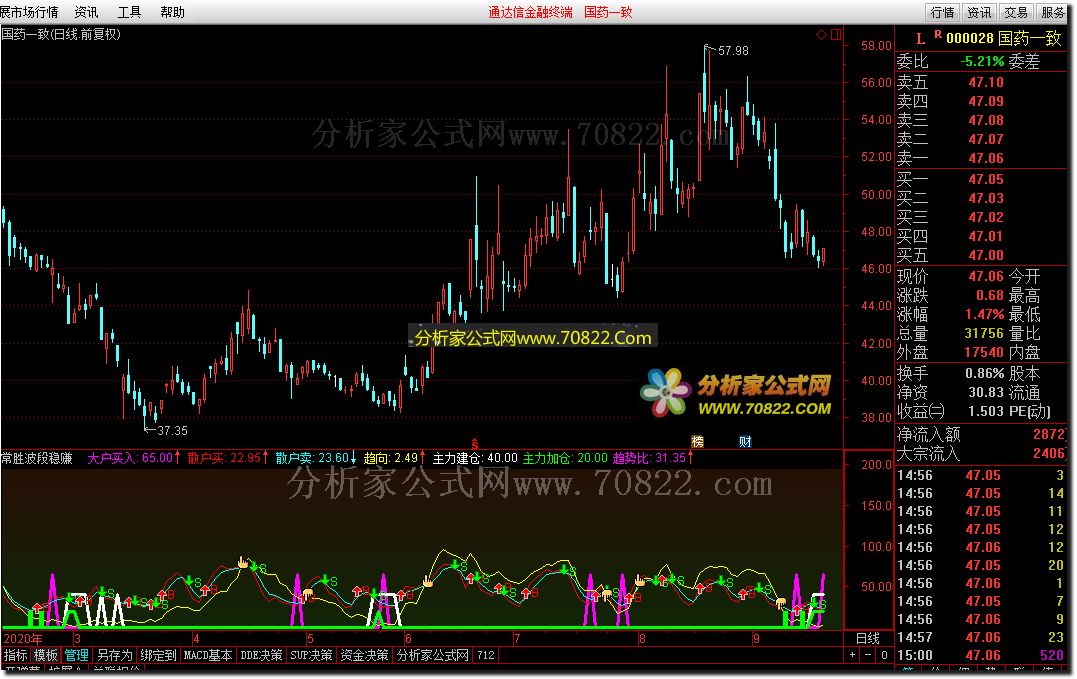The image size is (1077, 679).
Task: Select the 资金决策 indicator tab
Action: (x=364, y=655)
